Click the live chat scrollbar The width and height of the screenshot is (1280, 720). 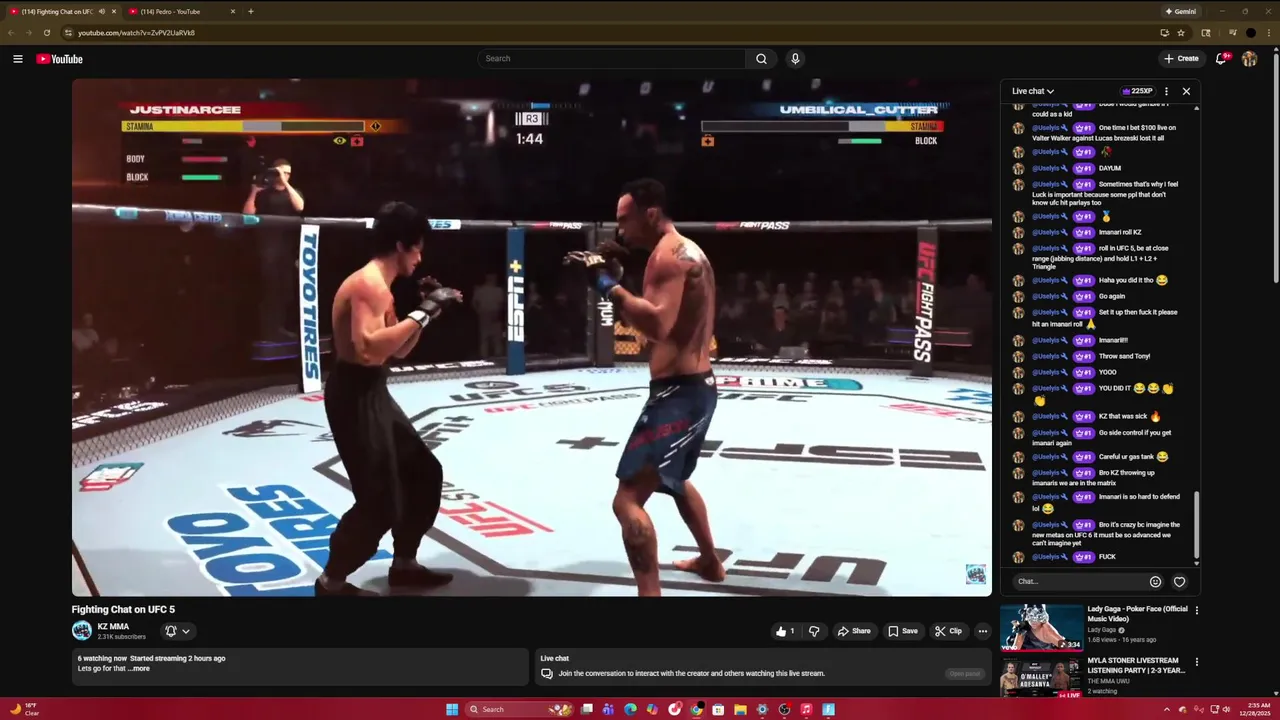1196,526
